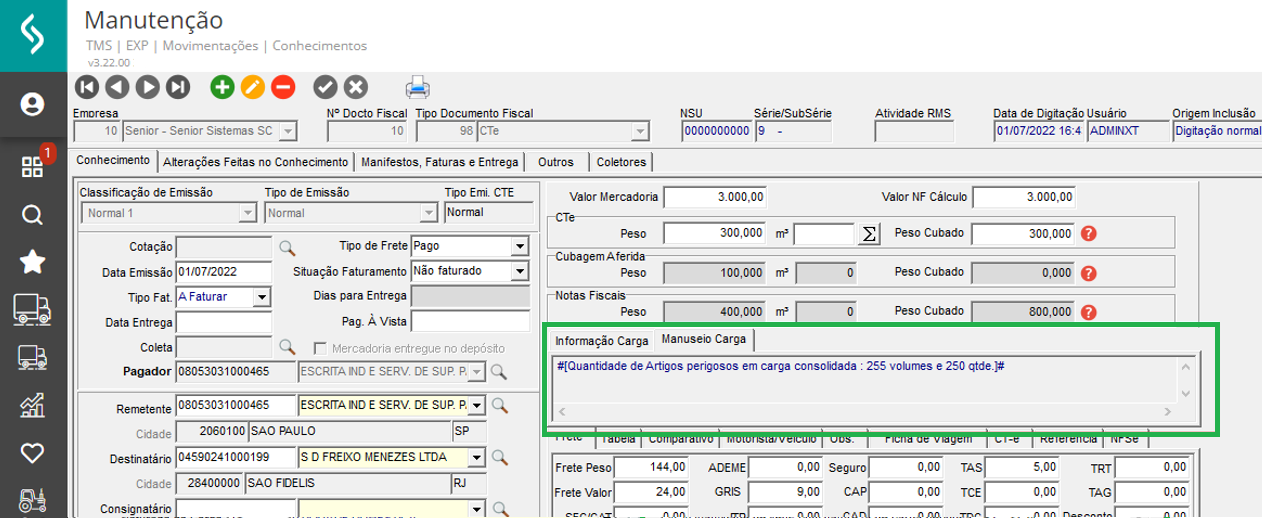Click the sigma sum button beside m³
The image size is (1262, 518).
coord(869,233)
